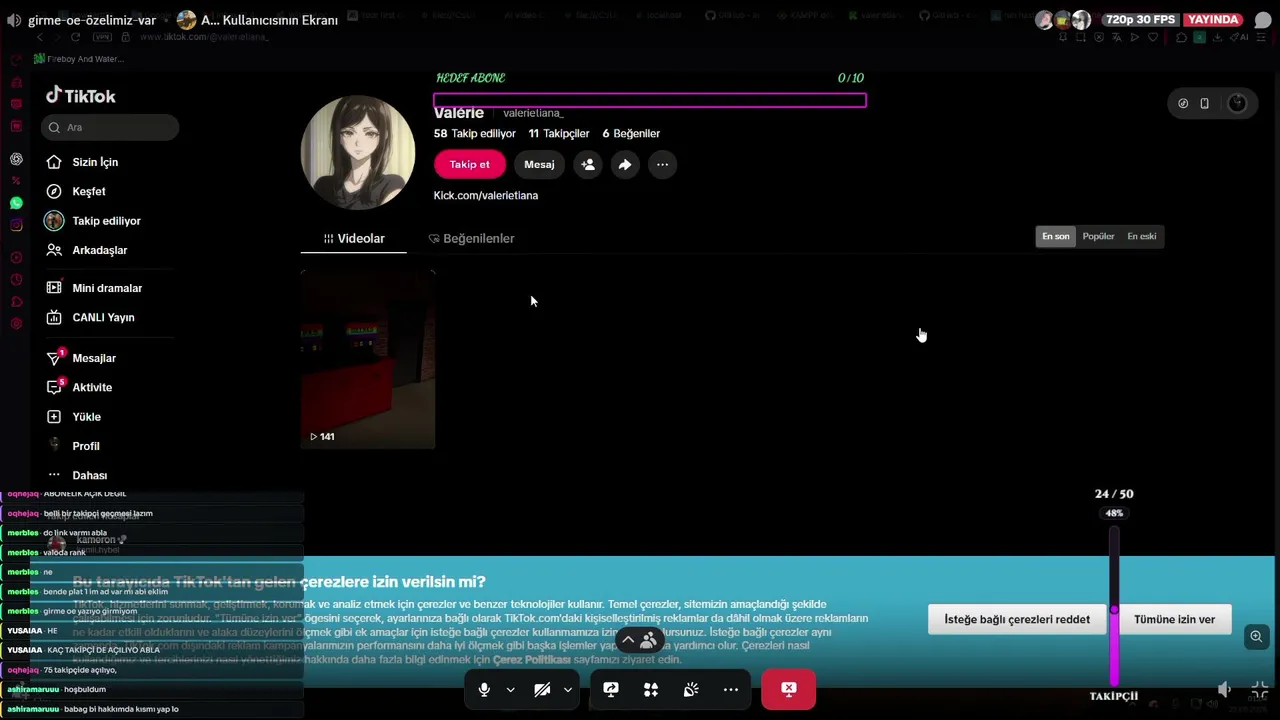Viewport: 1280px width, 720px height.
Task: Open the activities icon in the call bar
Action: click(x=651, y=690)
